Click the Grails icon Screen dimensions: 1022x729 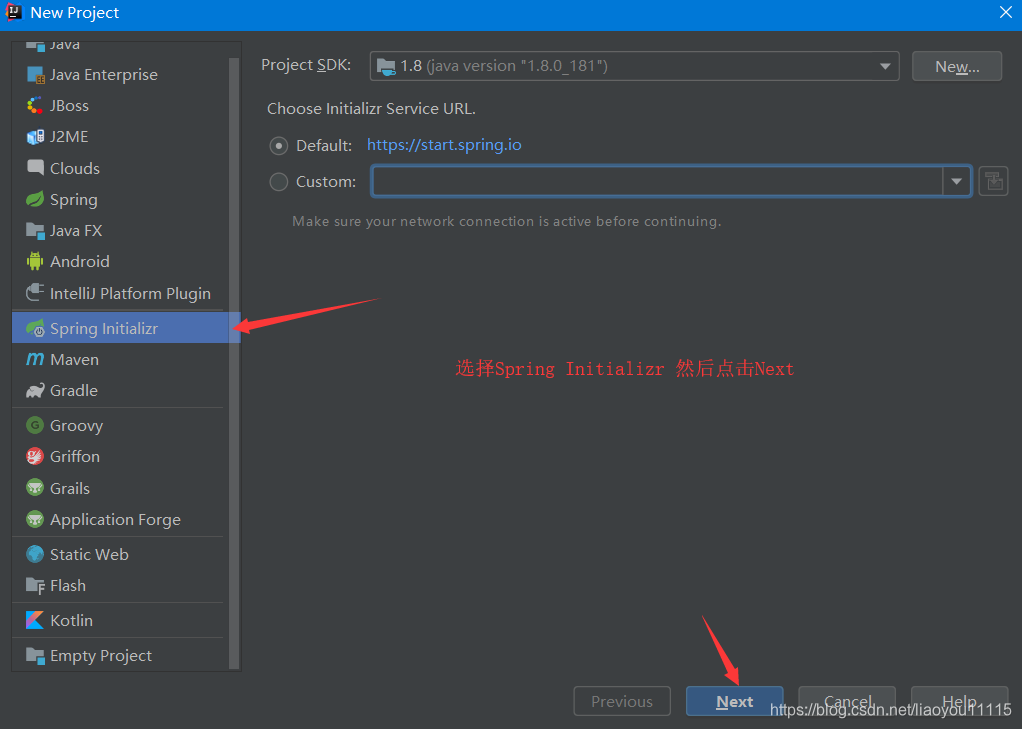pos(35,488)
